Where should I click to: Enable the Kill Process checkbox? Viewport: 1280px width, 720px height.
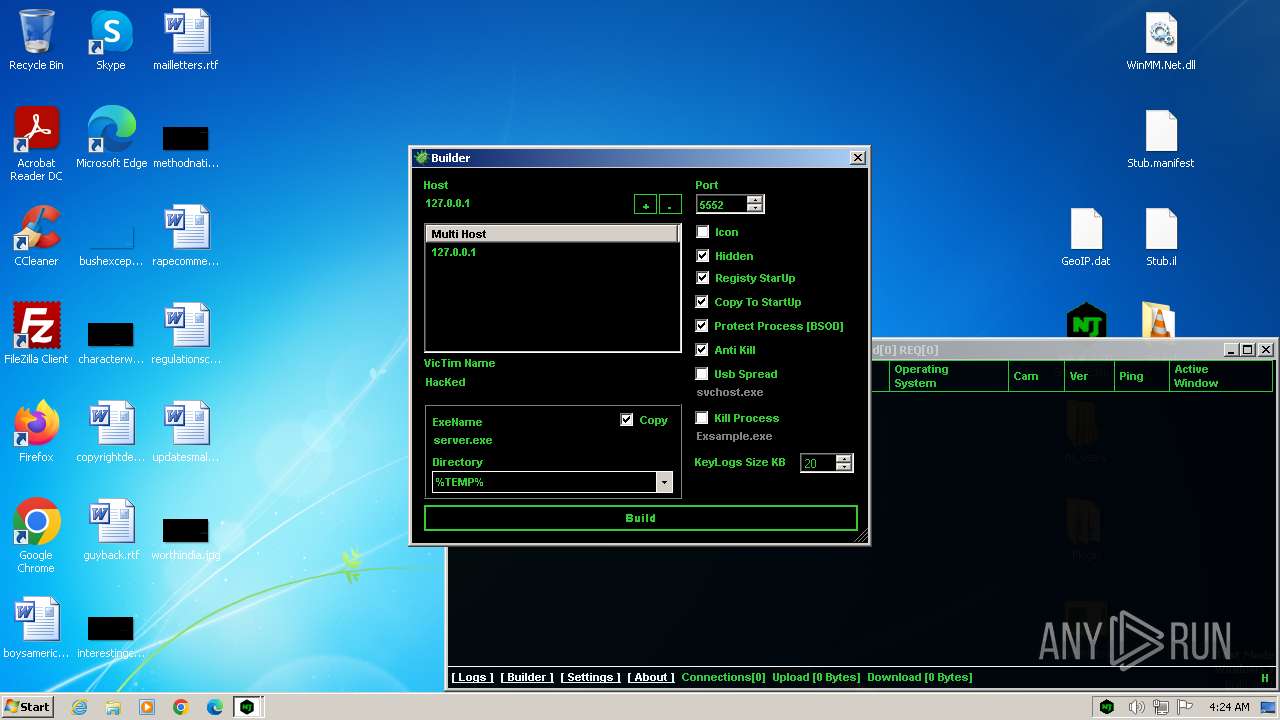tap(702, 418)
